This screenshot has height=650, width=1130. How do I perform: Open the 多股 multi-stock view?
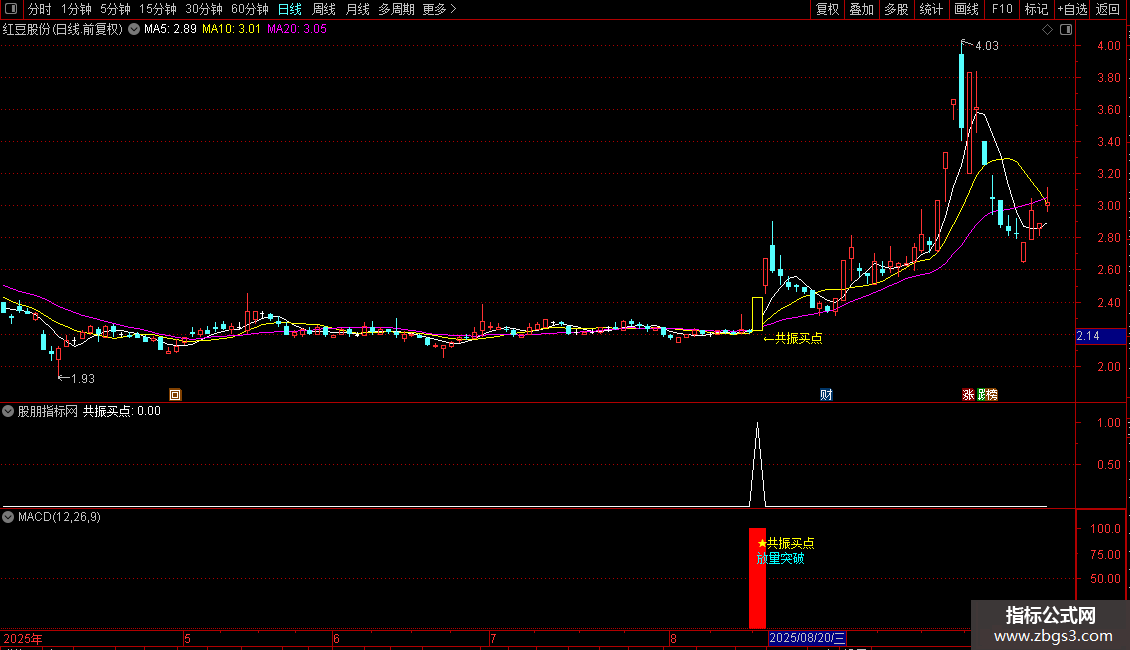[896, 9]
